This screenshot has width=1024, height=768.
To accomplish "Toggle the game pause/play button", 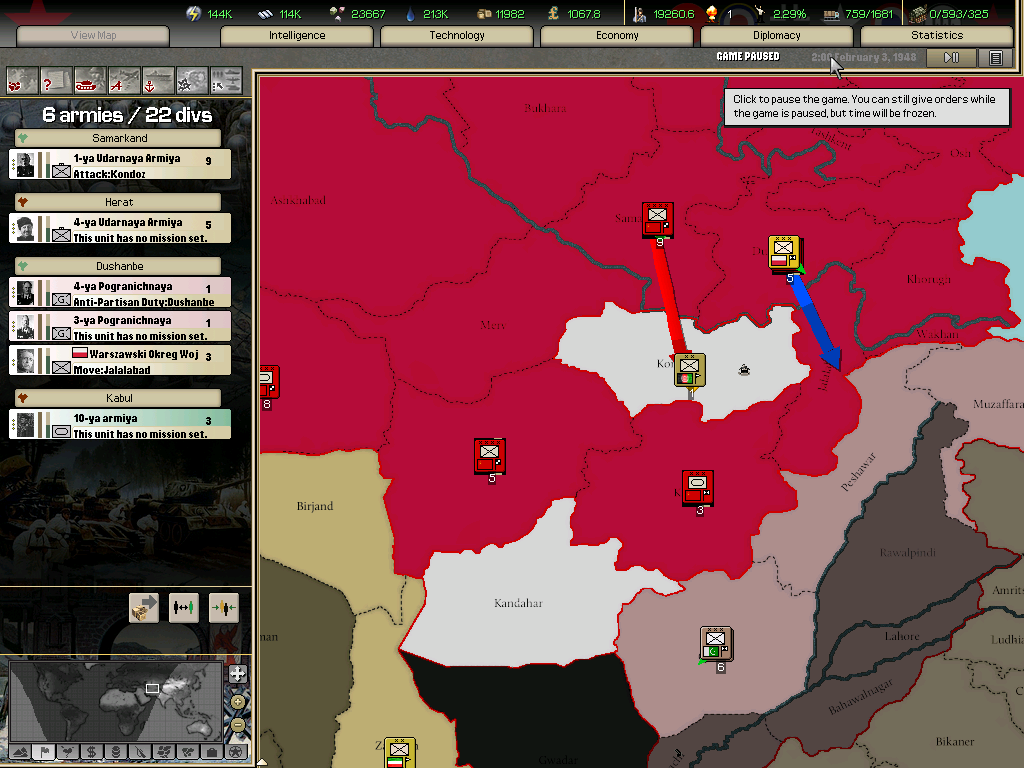I will tap(951, 58).
